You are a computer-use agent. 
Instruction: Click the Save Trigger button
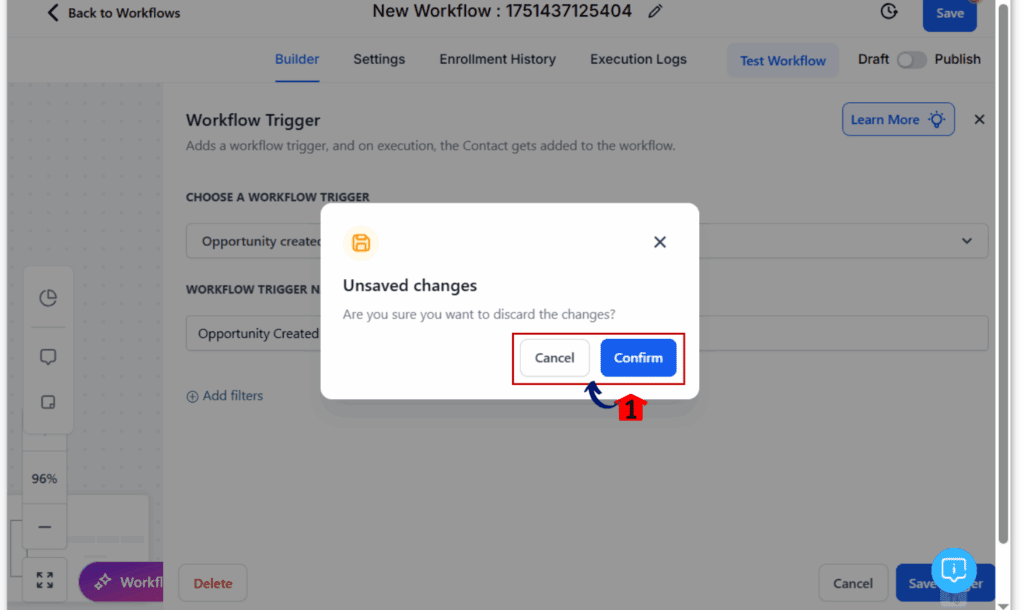945,583
